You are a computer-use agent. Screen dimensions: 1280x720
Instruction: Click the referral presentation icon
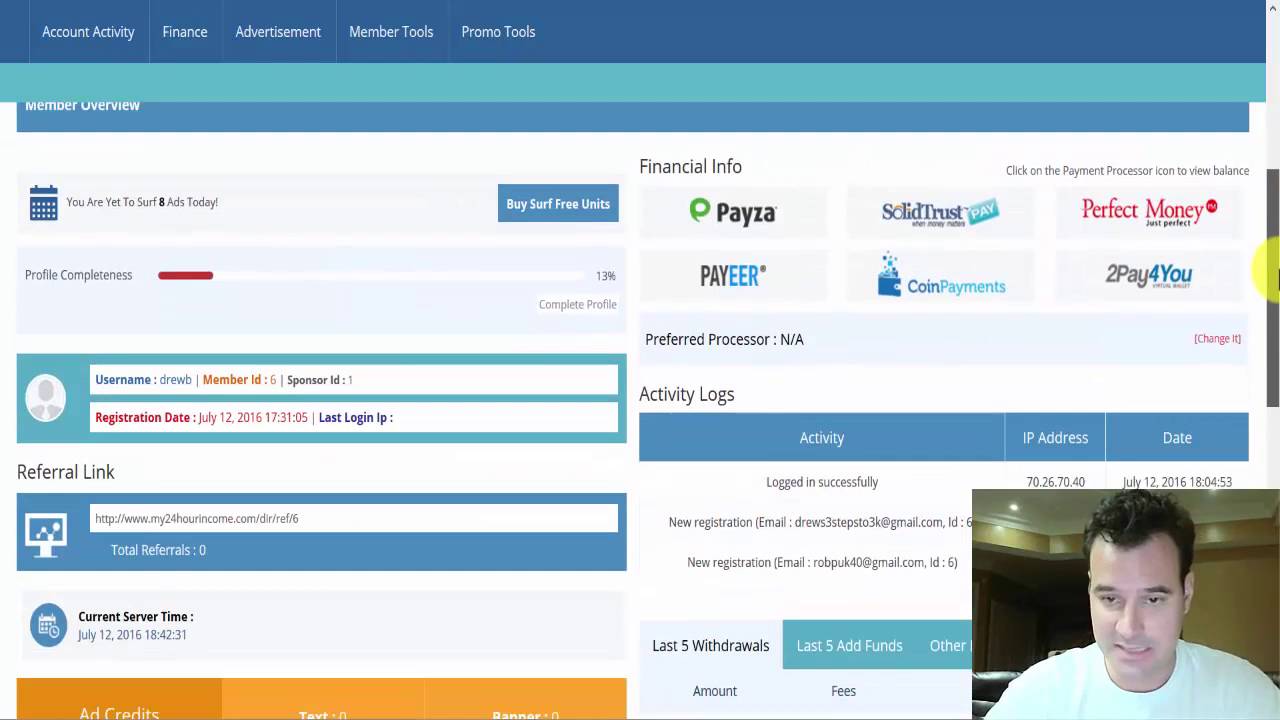[46, 535]
